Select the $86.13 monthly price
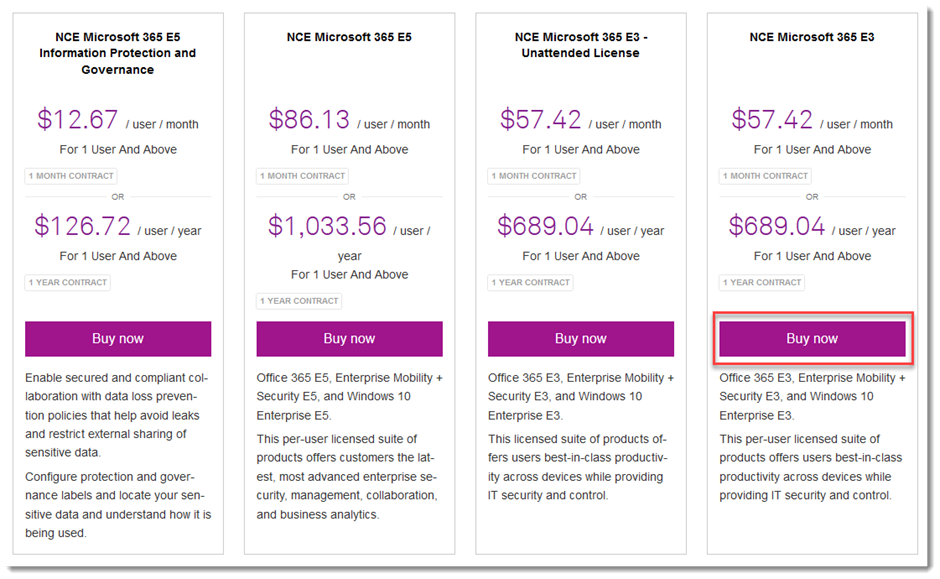This screenshot has width=940, height=579. tap(309, 120)
